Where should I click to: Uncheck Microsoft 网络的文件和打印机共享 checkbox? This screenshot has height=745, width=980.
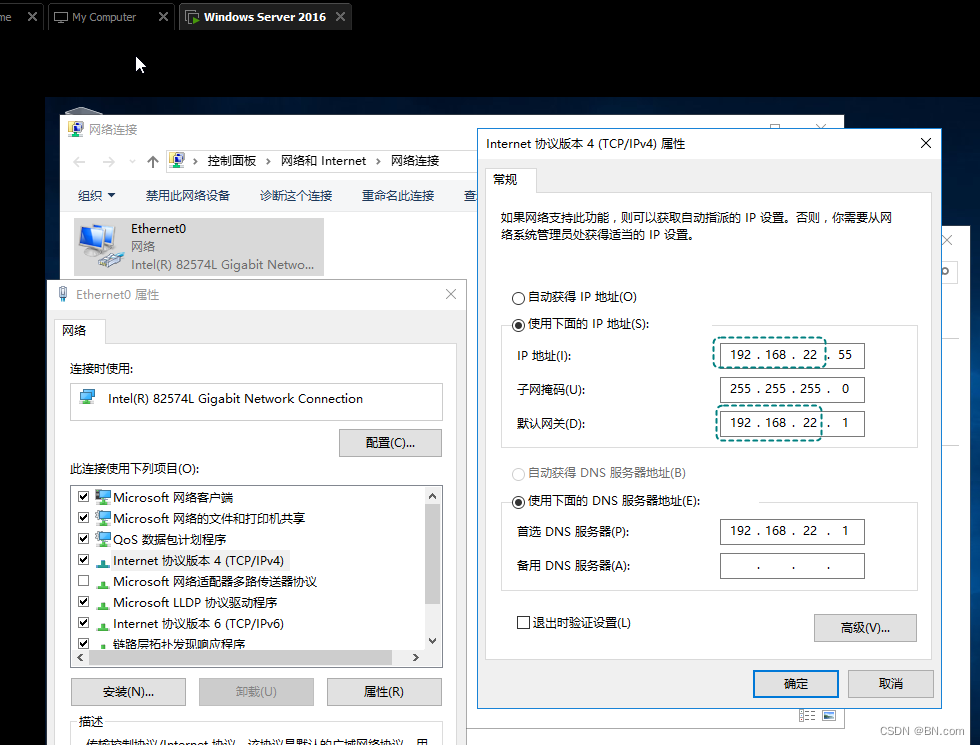coord(83,518)
